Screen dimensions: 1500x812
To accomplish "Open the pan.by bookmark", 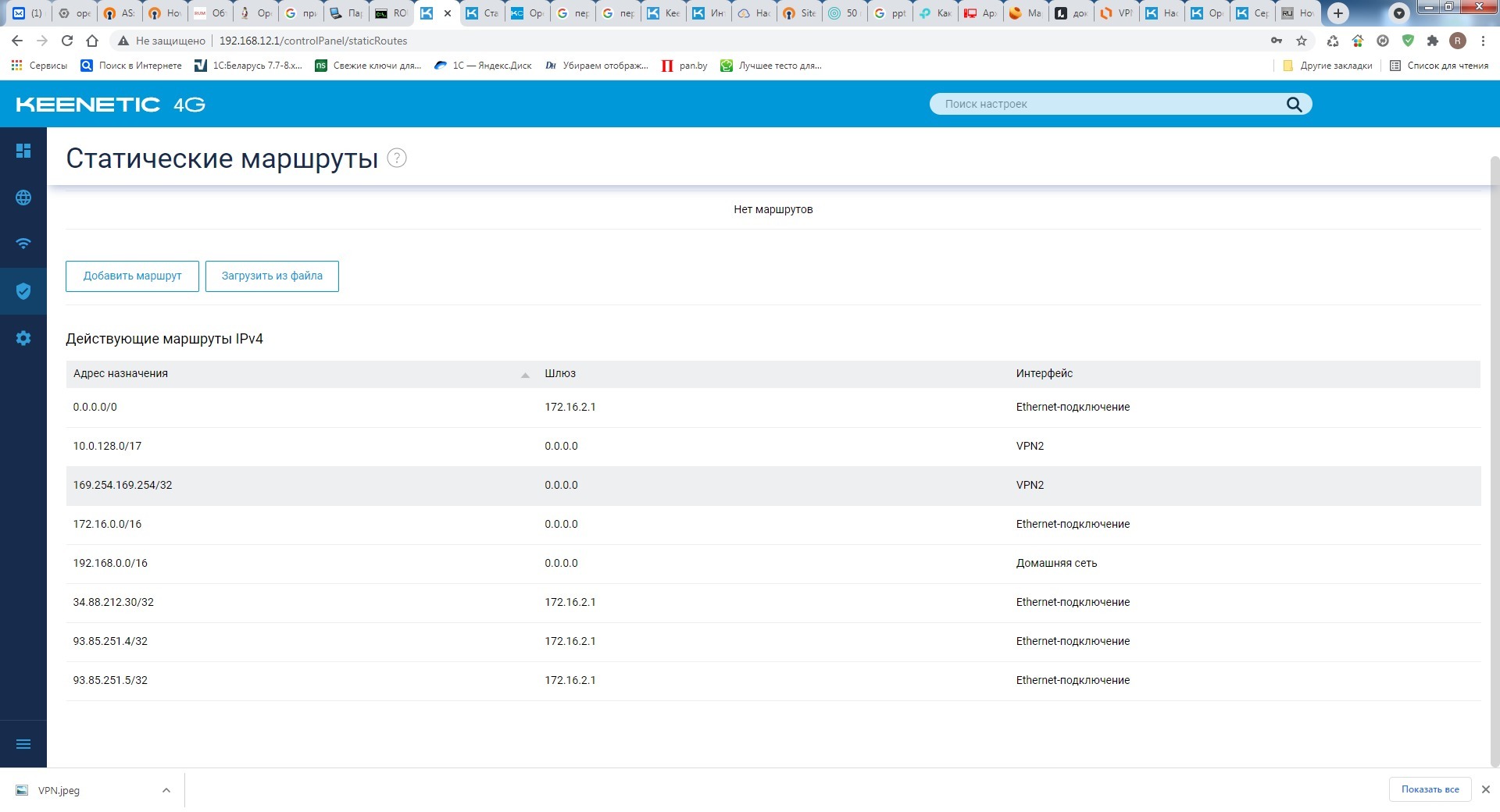I will 684,66.
